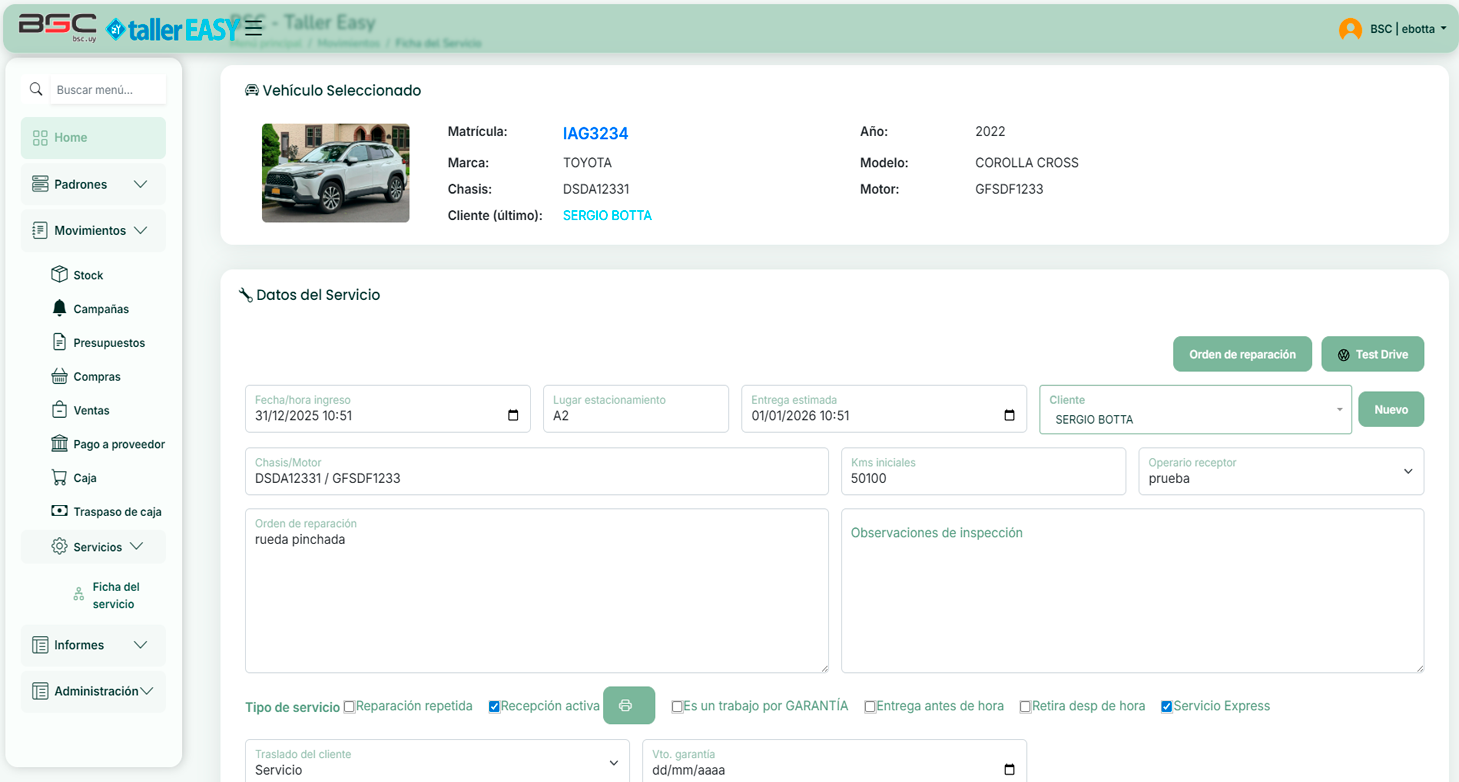This screenshot has width=1459, height=782.
Task: Click the print icon next to Recepción activa
Action: click(x=629, y=706)
